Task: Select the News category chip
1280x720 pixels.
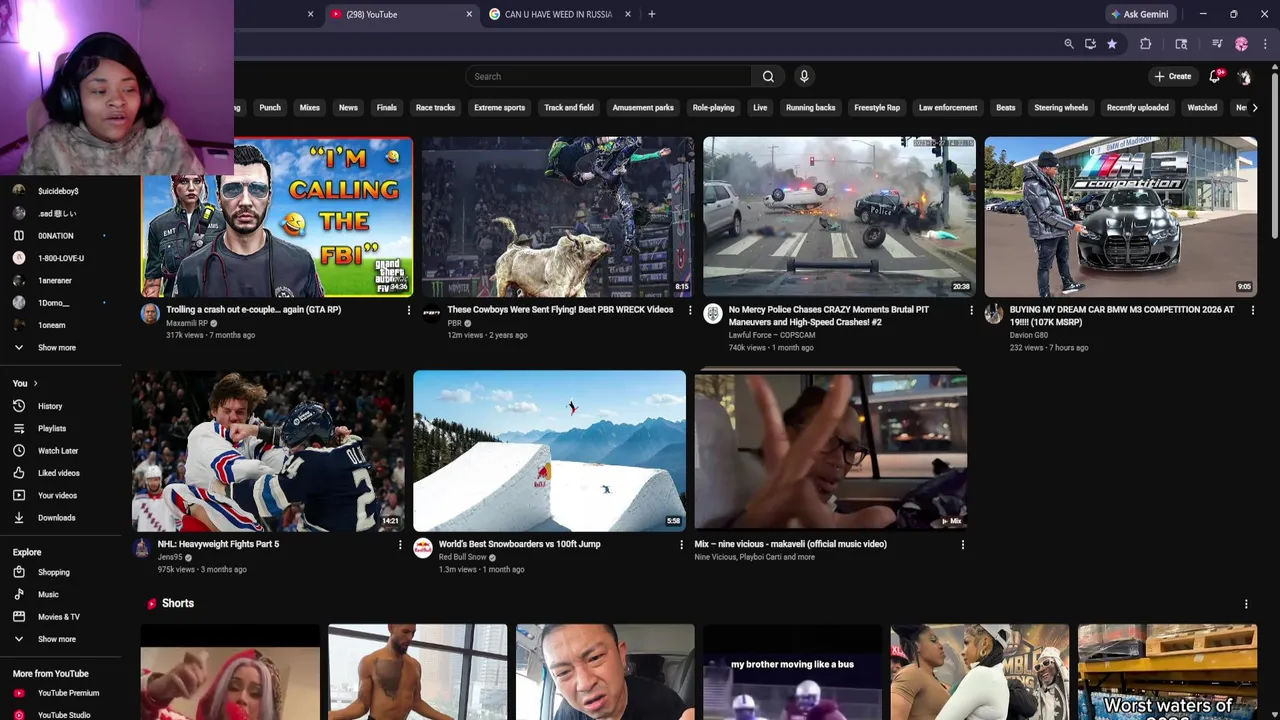Action: pos(348,107)
